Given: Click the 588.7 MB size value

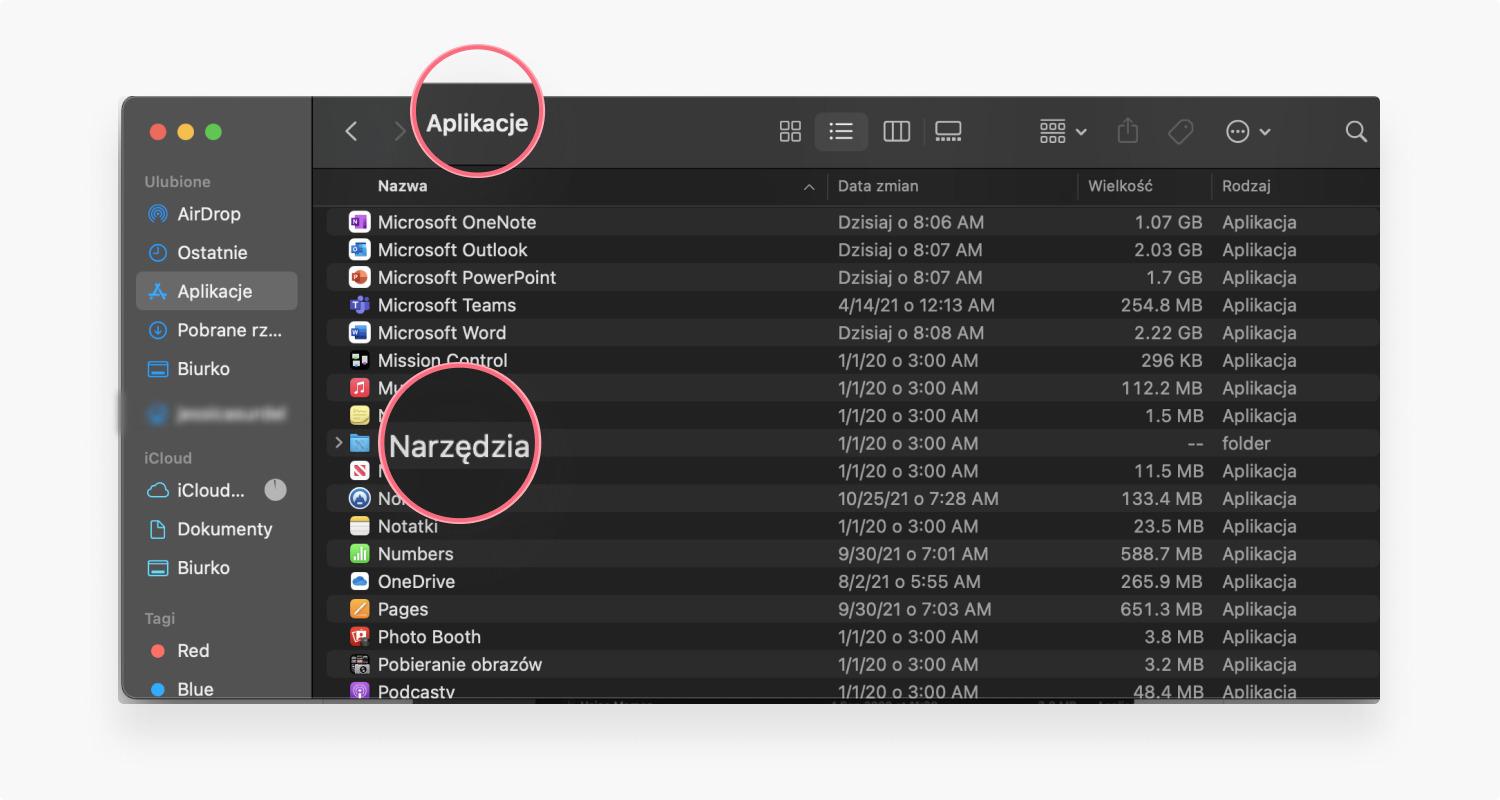Looking at the screenshot, I should pos(1161,554).
